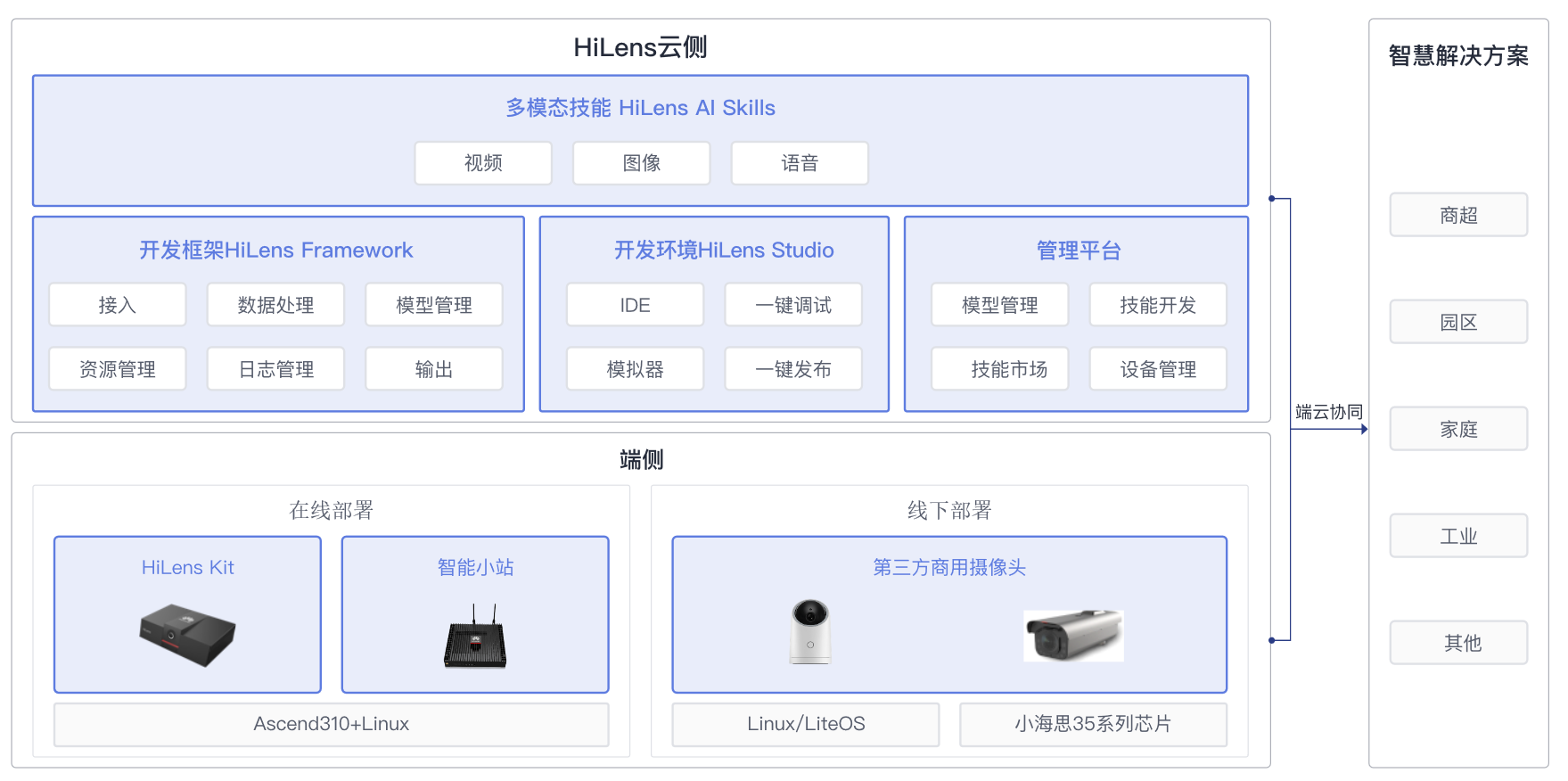Click the 端云协同 label
1568x781 pixels.
click(x=1329, y=412)
